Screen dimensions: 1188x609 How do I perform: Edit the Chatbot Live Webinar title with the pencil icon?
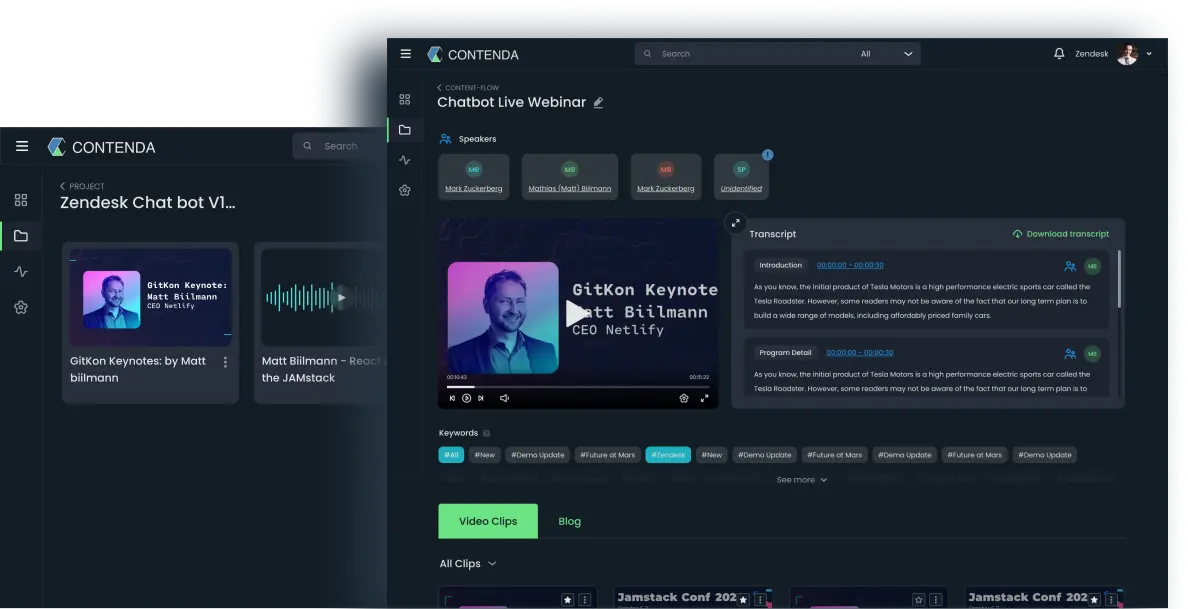[x=599, y=102]
